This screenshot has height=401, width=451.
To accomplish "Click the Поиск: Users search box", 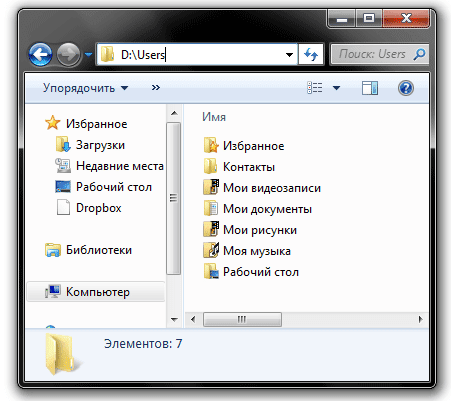I will point(379,54).
